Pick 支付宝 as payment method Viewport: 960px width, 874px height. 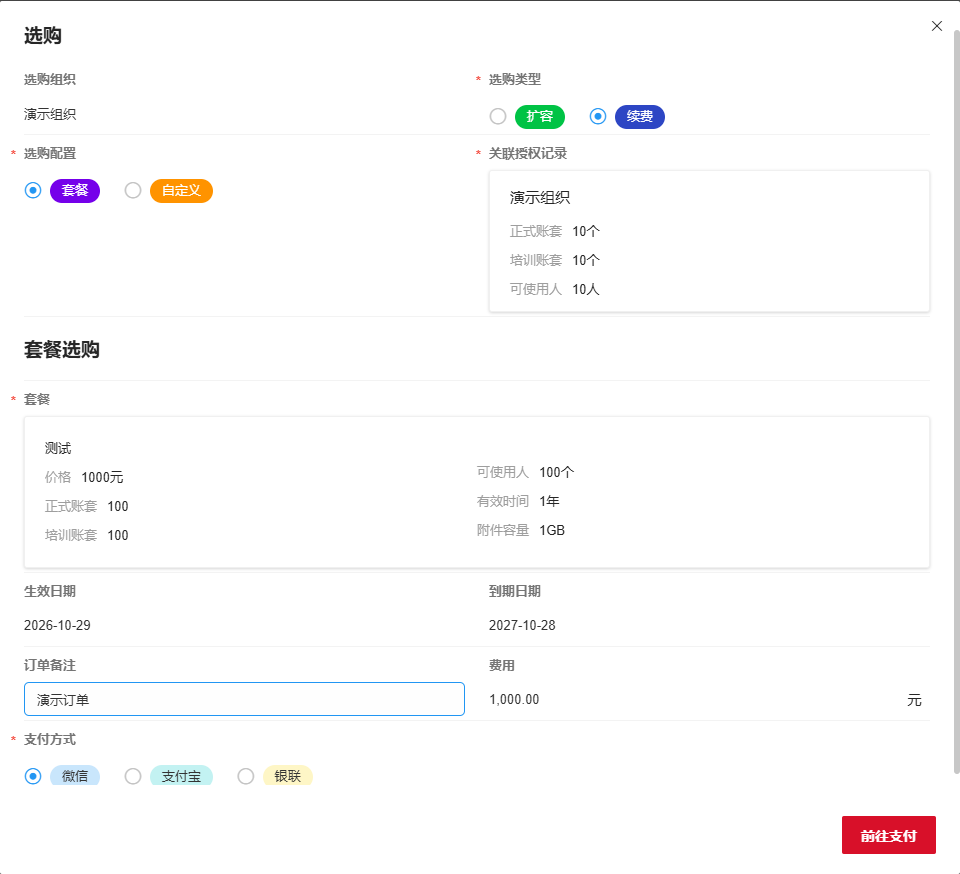pyautogui.click(x=133, y=776)
